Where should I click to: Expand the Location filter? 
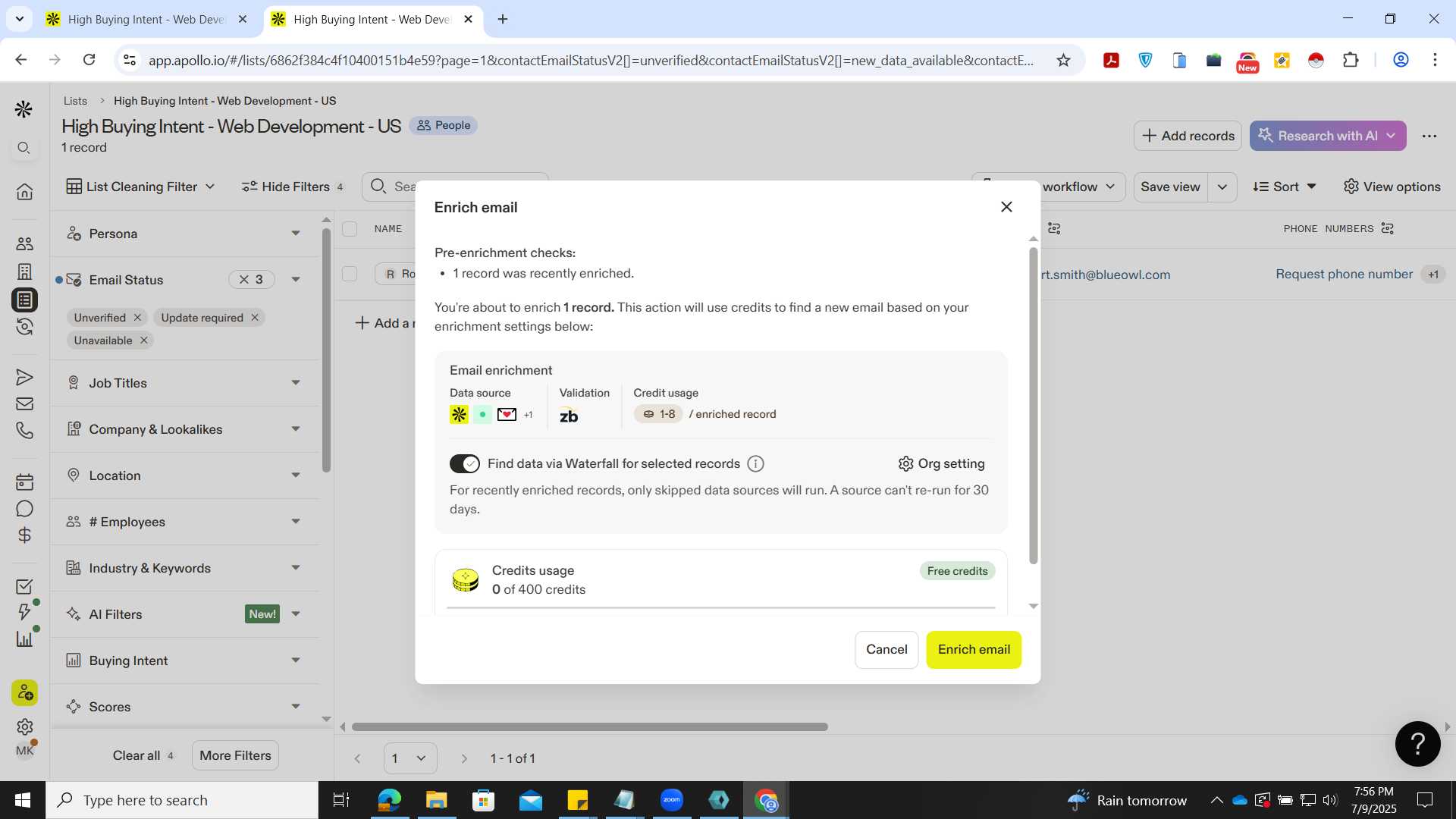click(x=296, y=475)
